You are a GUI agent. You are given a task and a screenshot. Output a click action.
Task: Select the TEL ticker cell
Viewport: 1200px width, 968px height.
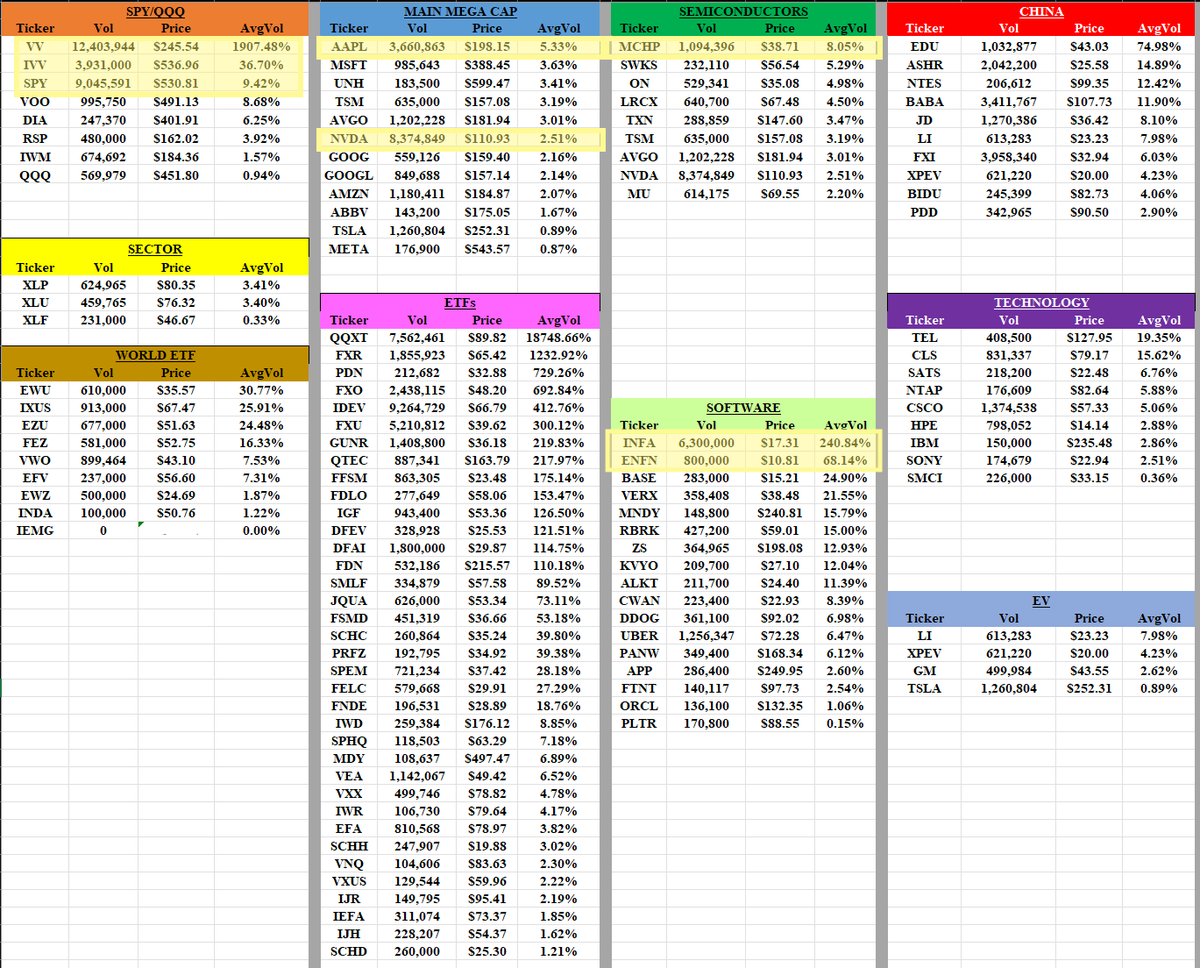point(924,337)
